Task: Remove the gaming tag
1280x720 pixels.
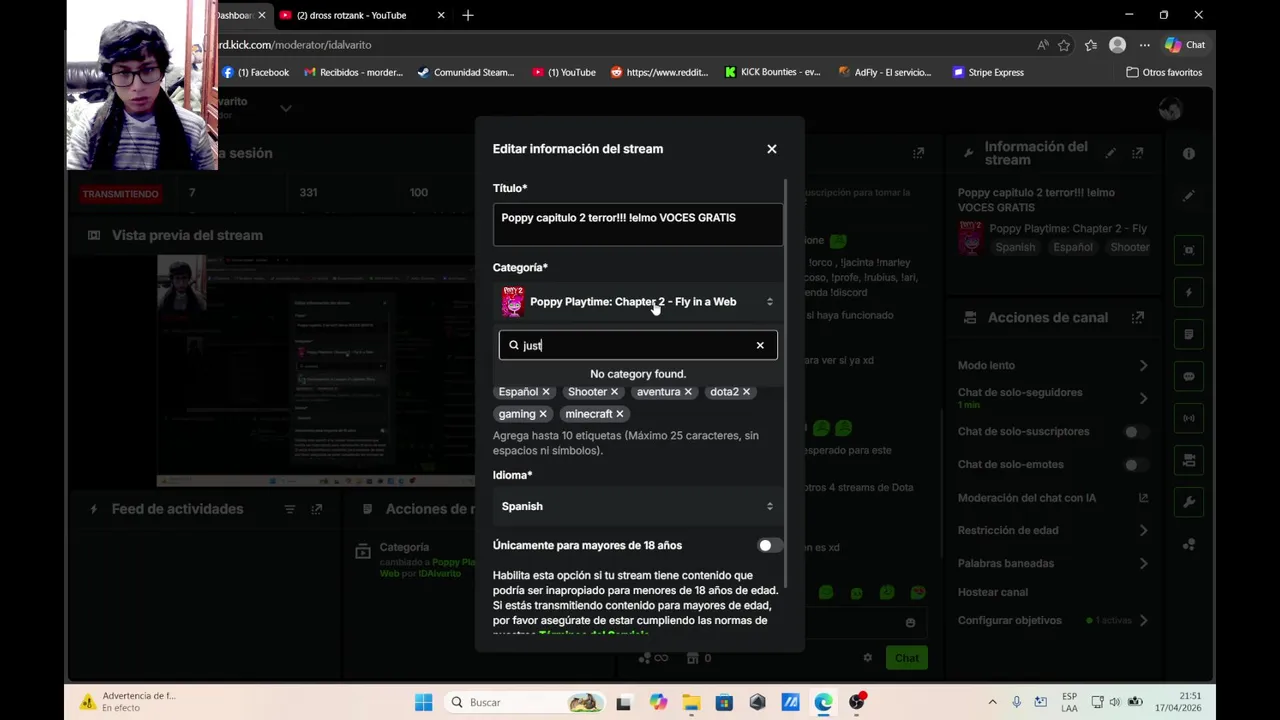Action: coord(543,414)
